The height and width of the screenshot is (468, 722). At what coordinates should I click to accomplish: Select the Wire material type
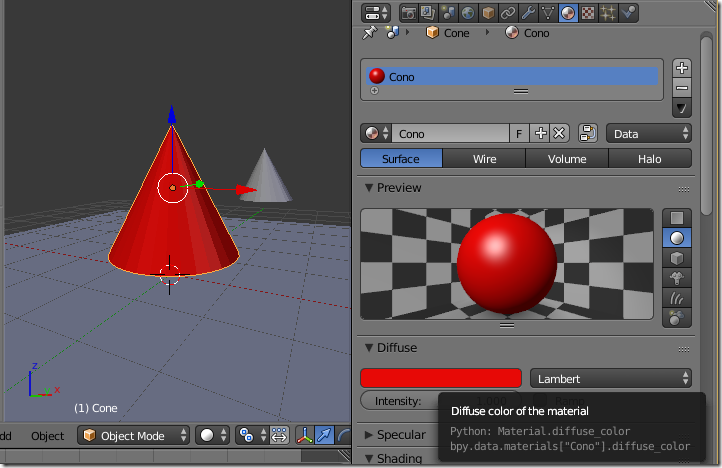484,159
